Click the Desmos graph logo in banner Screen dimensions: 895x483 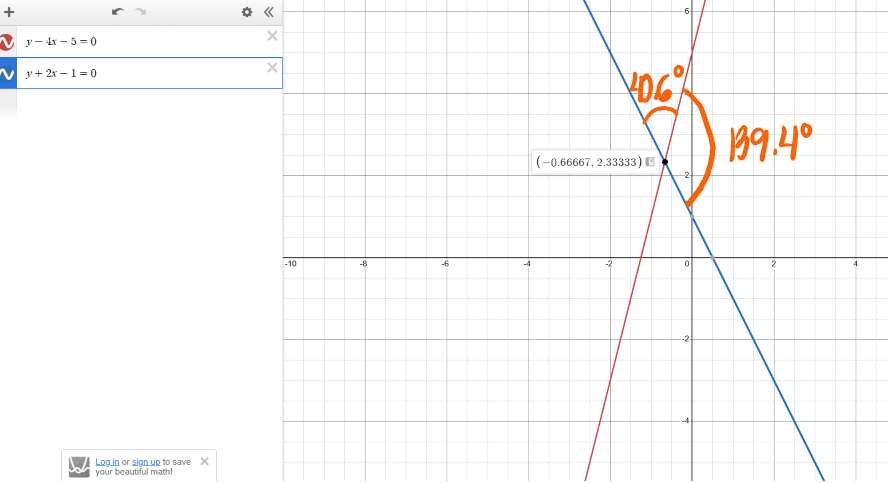[79, 466]
